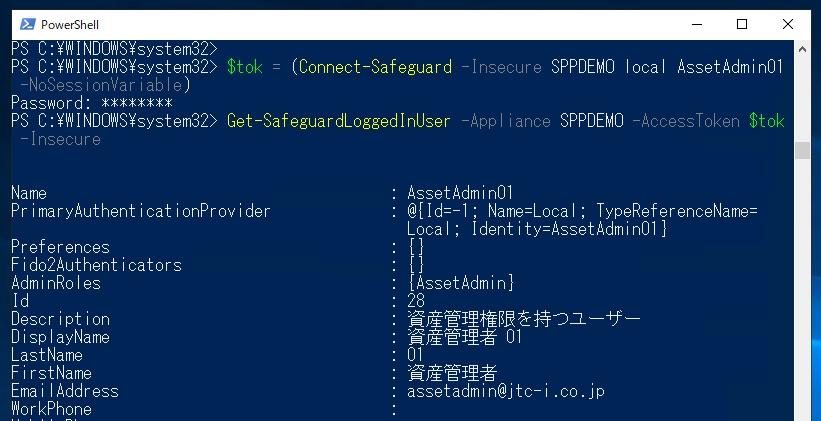
Task: Maximize the PowerShell window
Action: tap(742, 24)
